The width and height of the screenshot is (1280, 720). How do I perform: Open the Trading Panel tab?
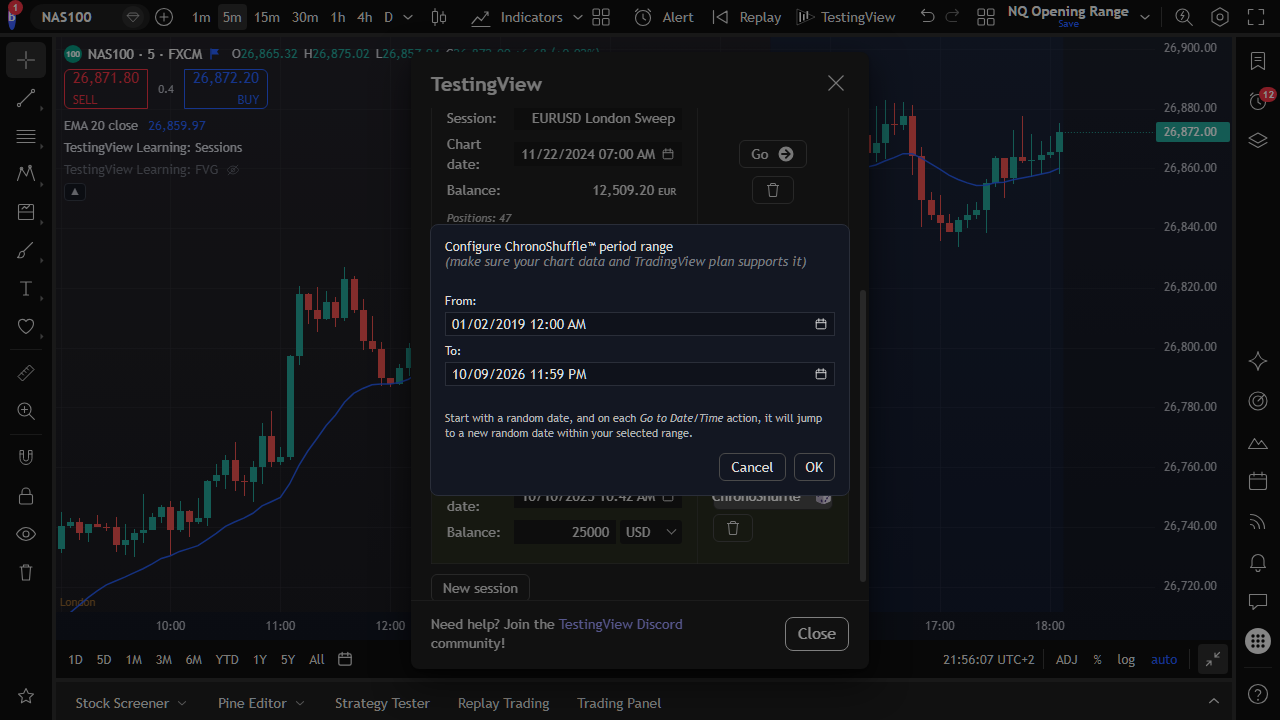619,703
